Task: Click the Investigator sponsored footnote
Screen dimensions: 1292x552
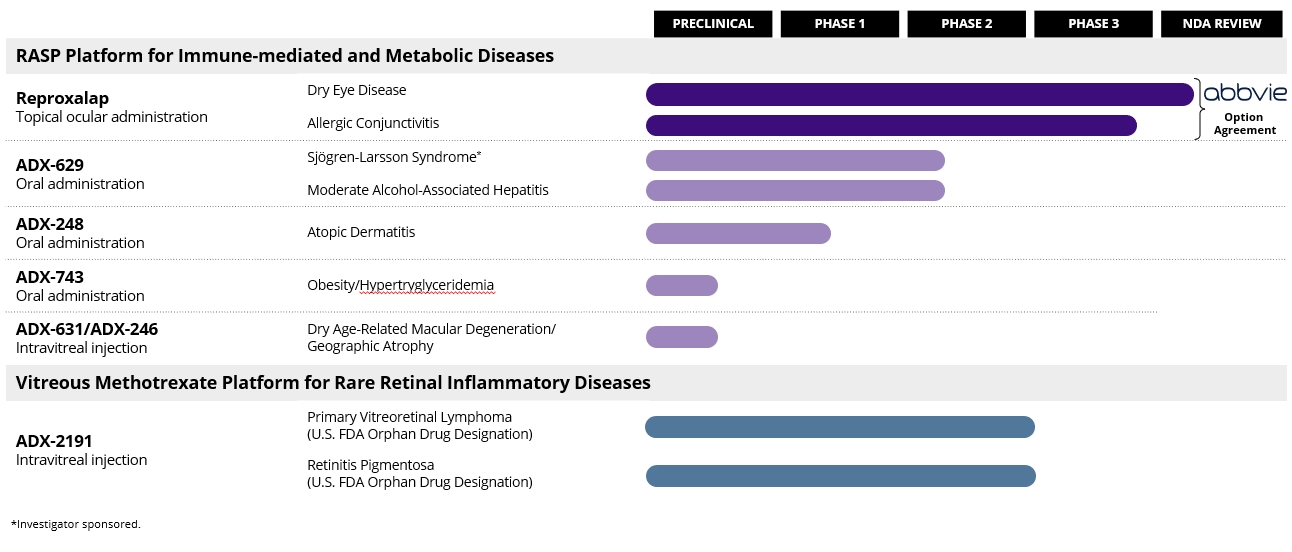Action: tap(76, 524)
